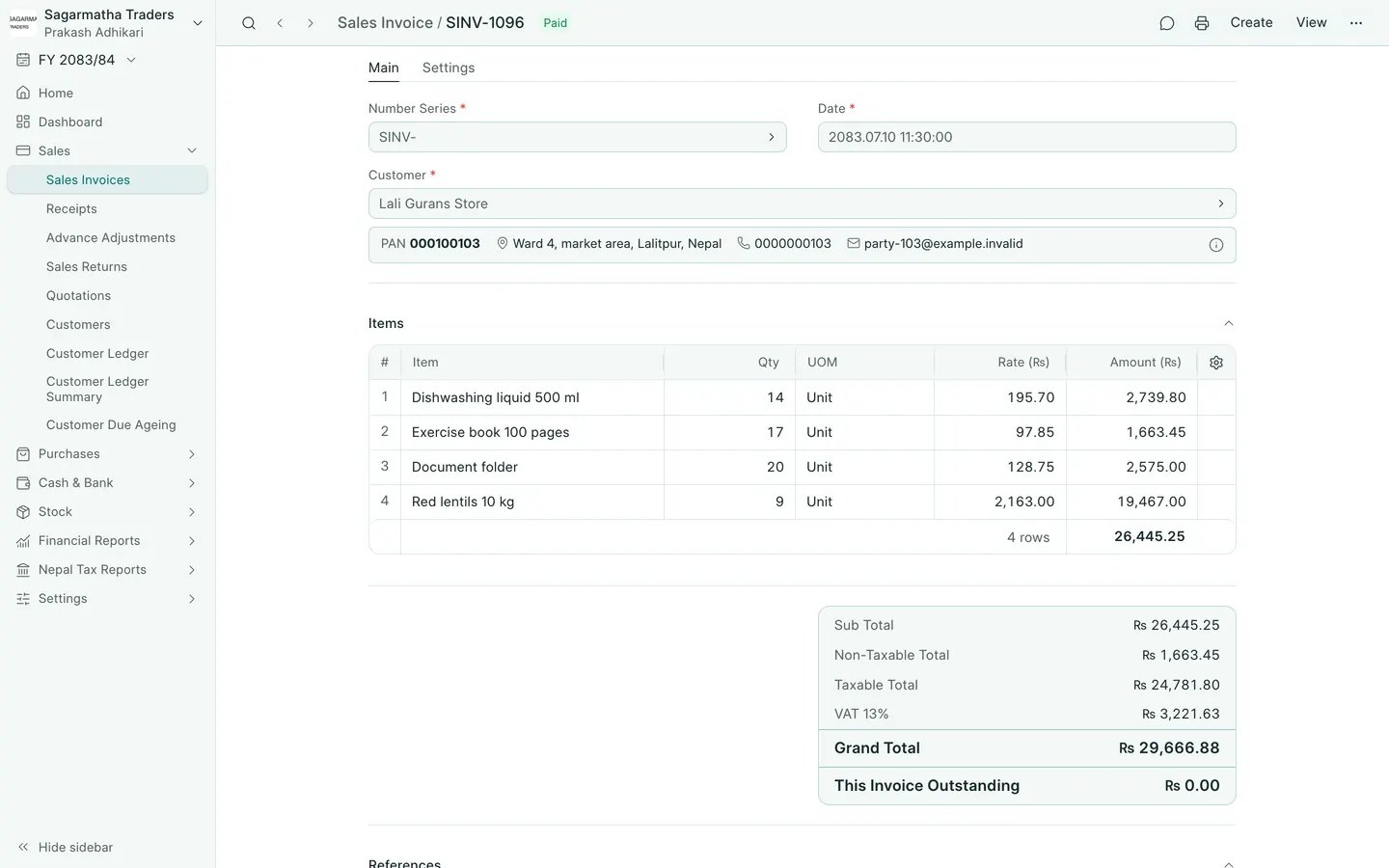Open the three-dot more options menu
The width and height of the screenshot is (1389, 868).
pyautogui.click(x=1356, y=23)
